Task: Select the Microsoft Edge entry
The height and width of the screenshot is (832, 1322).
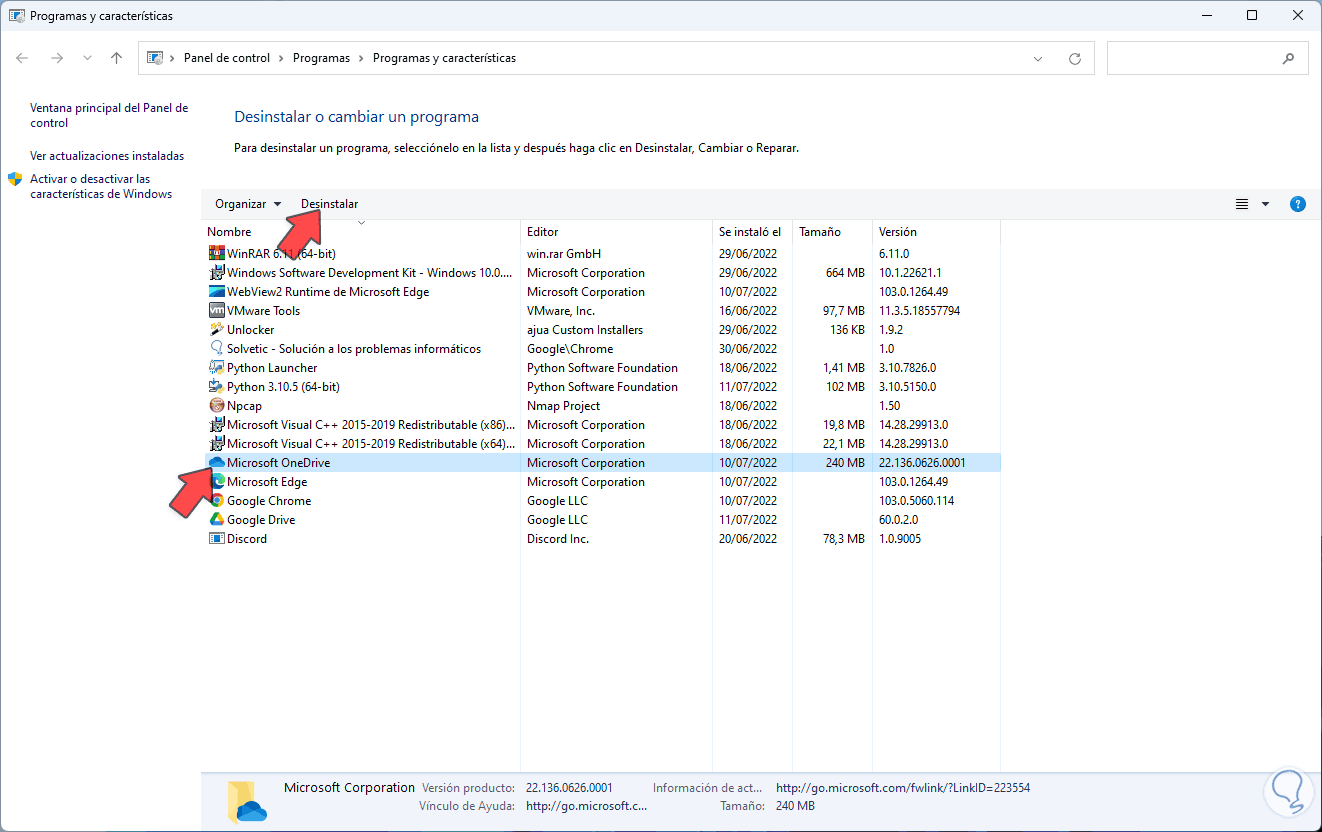Action: (601, 482)
